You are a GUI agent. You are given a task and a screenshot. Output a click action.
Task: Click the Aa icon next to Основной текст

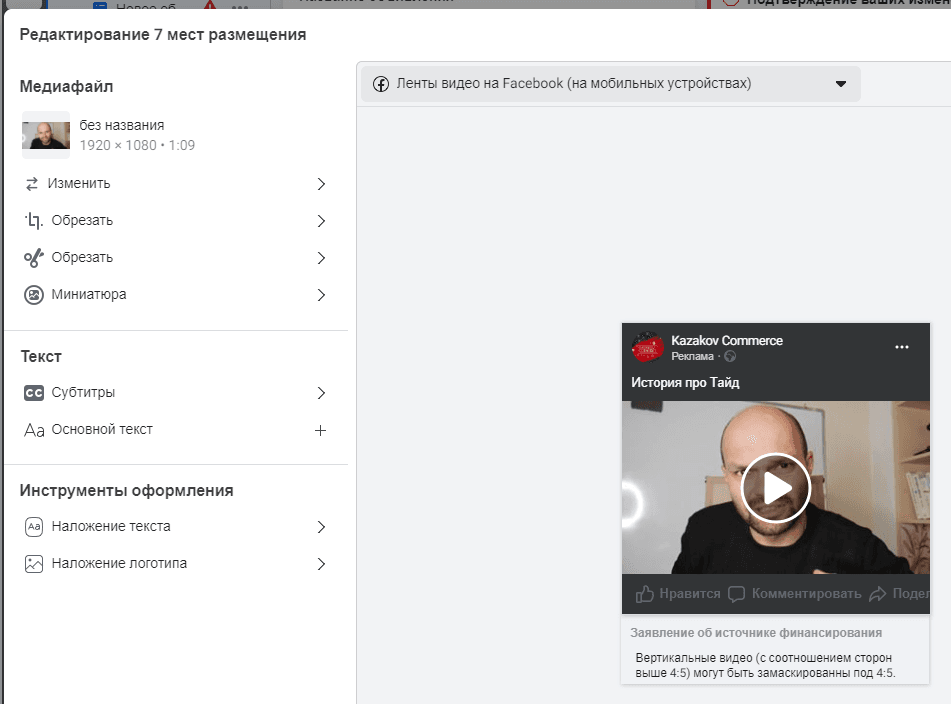coord(34,430)
